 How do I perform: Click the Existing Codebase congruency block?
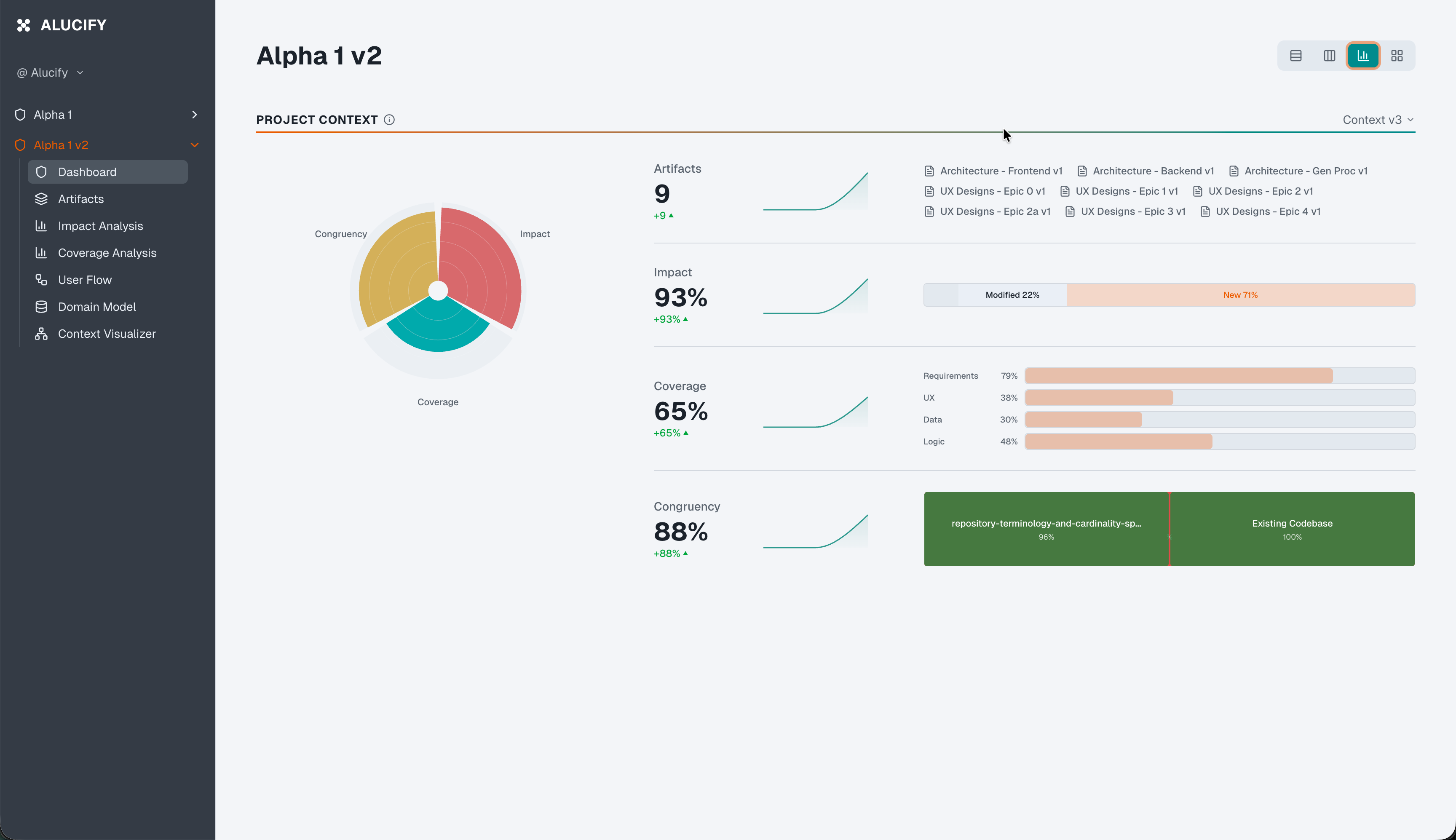pyautogui.click(x=1292, y=529)
